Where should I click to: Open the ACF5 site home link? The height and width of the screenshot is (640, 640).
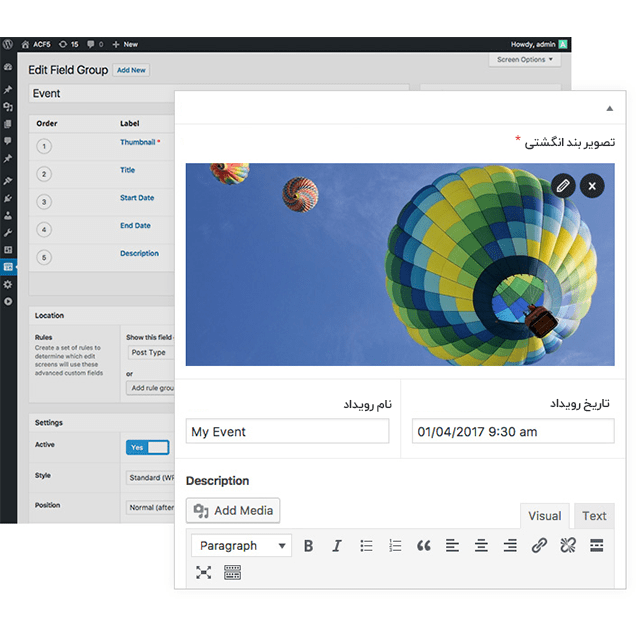click(36, 44)
